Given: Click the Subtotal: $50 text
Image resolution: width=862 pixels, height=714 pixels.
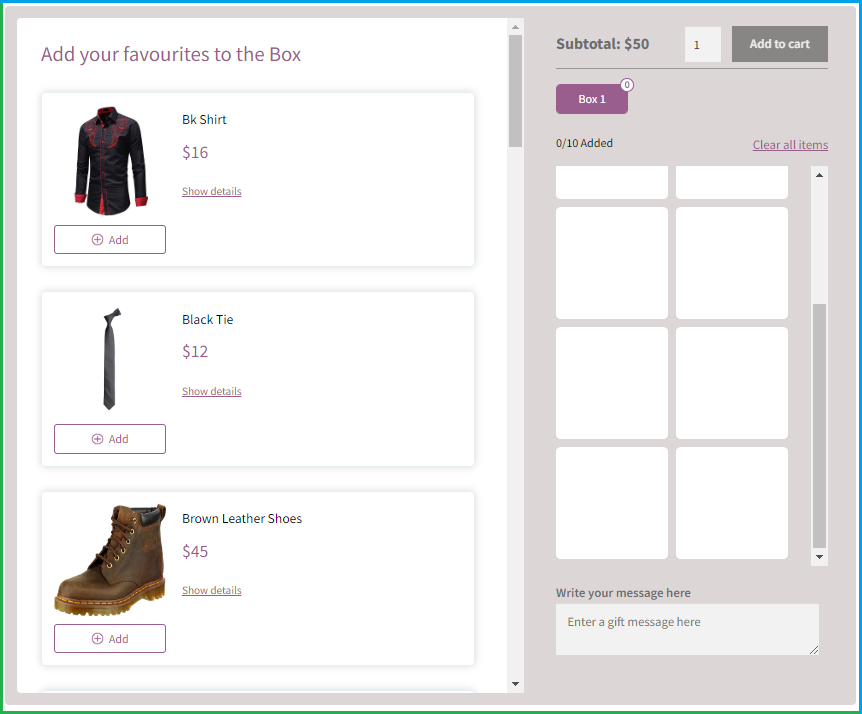Looking at the screenshot, I should 603,44.
